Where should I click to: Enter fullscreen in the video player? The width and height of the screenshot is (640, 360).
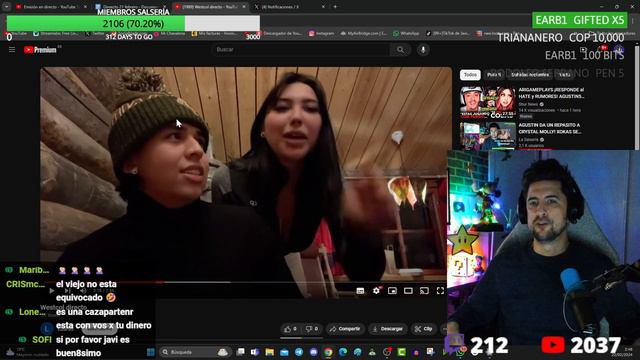(x=440, y=291)
